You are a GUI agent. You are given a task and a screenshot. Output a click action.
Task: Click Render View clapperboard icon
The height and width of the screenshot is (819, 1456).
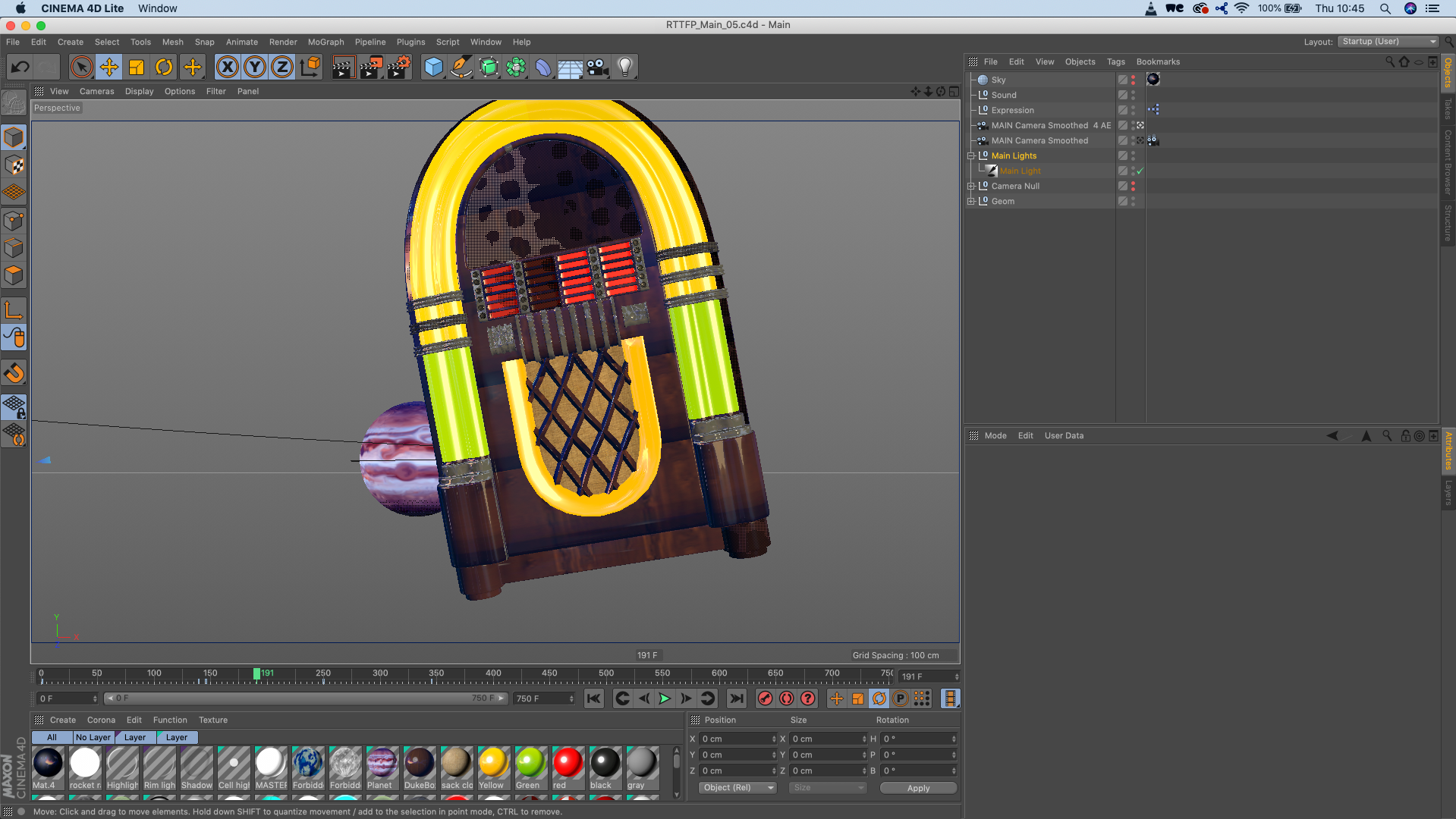[343, 67]
